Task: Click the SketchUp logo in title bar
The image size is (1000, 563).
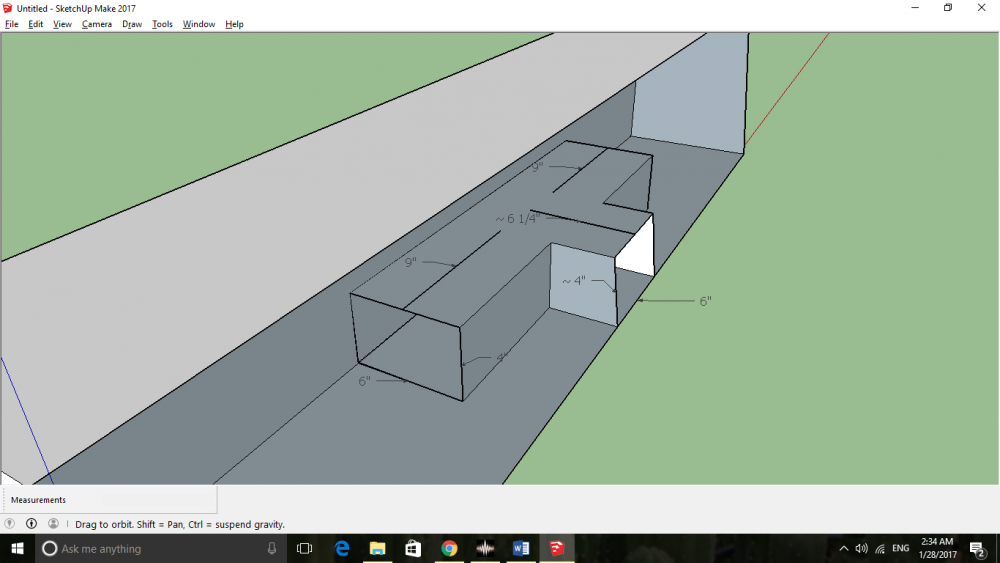Action: click(8, 8)
